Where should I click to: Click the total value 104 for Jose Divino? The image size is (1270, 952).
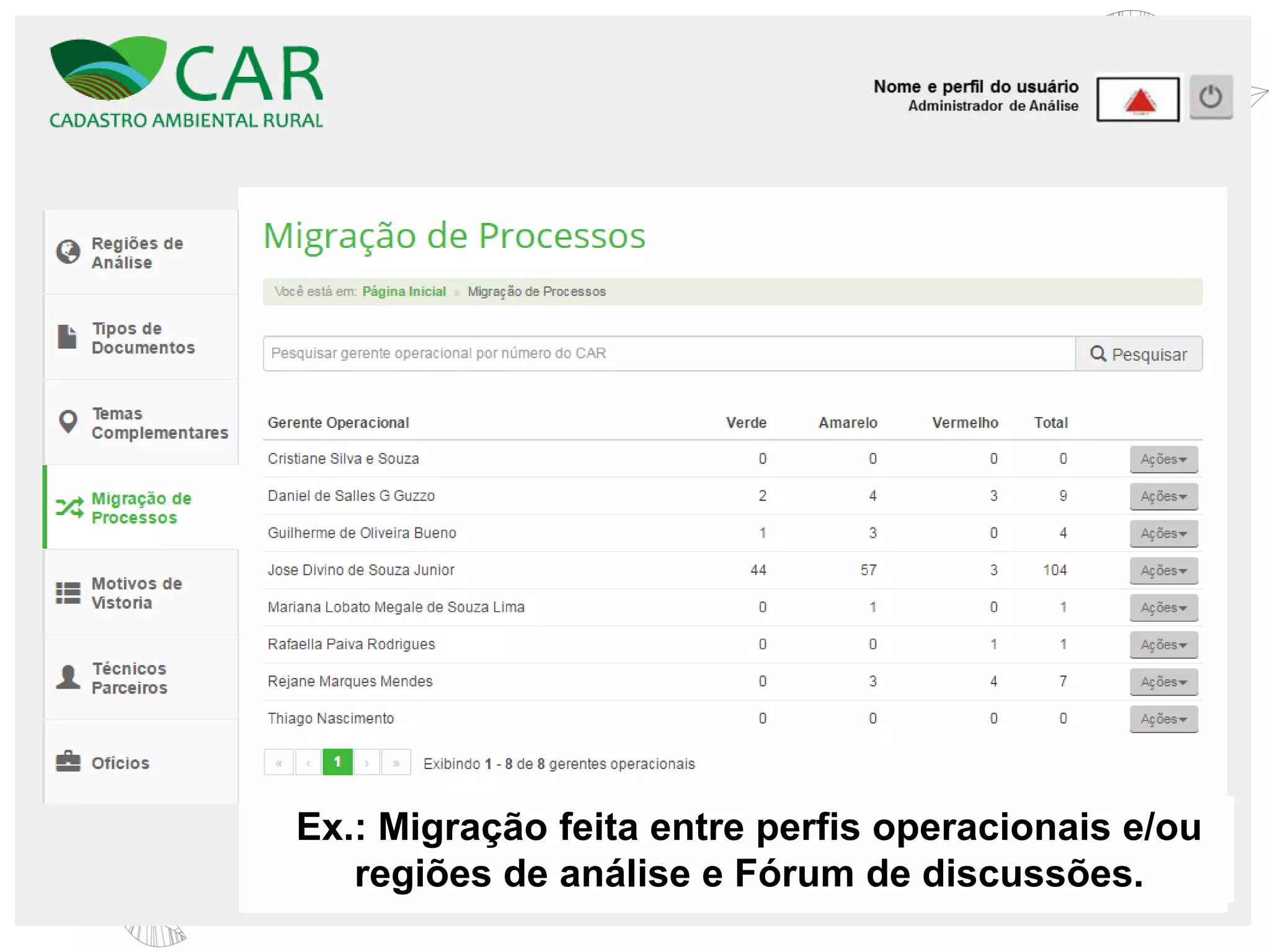click(1055, 570)
